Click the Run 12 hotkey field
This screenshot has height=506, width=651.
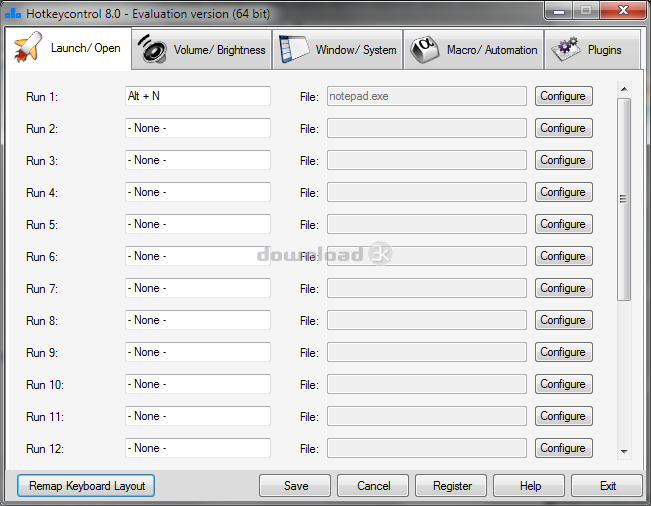198,447
